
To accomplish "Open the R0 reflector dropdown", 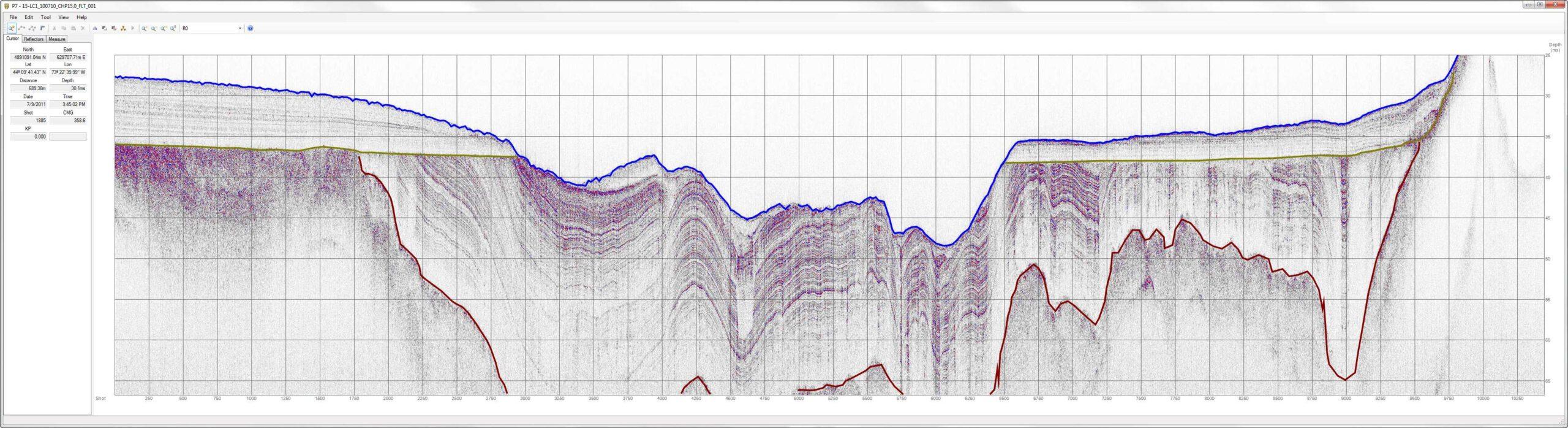I will click(239, 28).
